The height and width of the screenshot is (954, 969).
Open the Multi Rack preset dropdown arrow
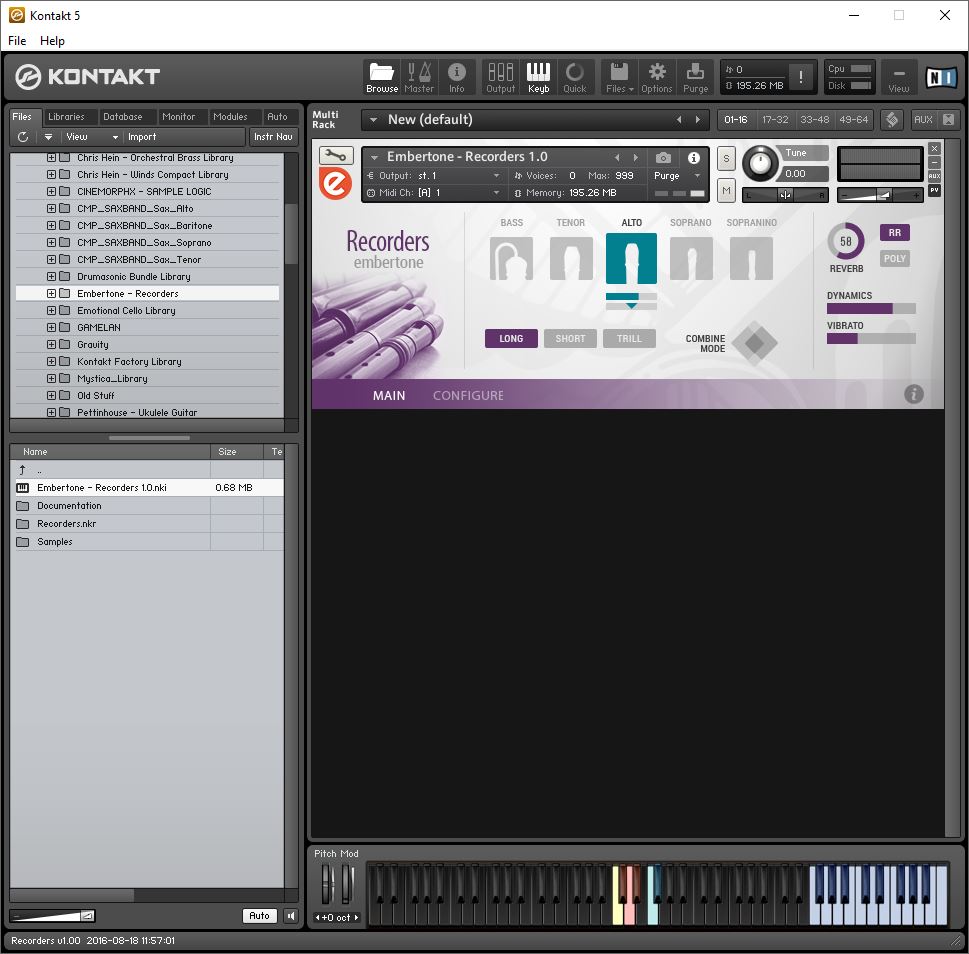click(373, 120)
